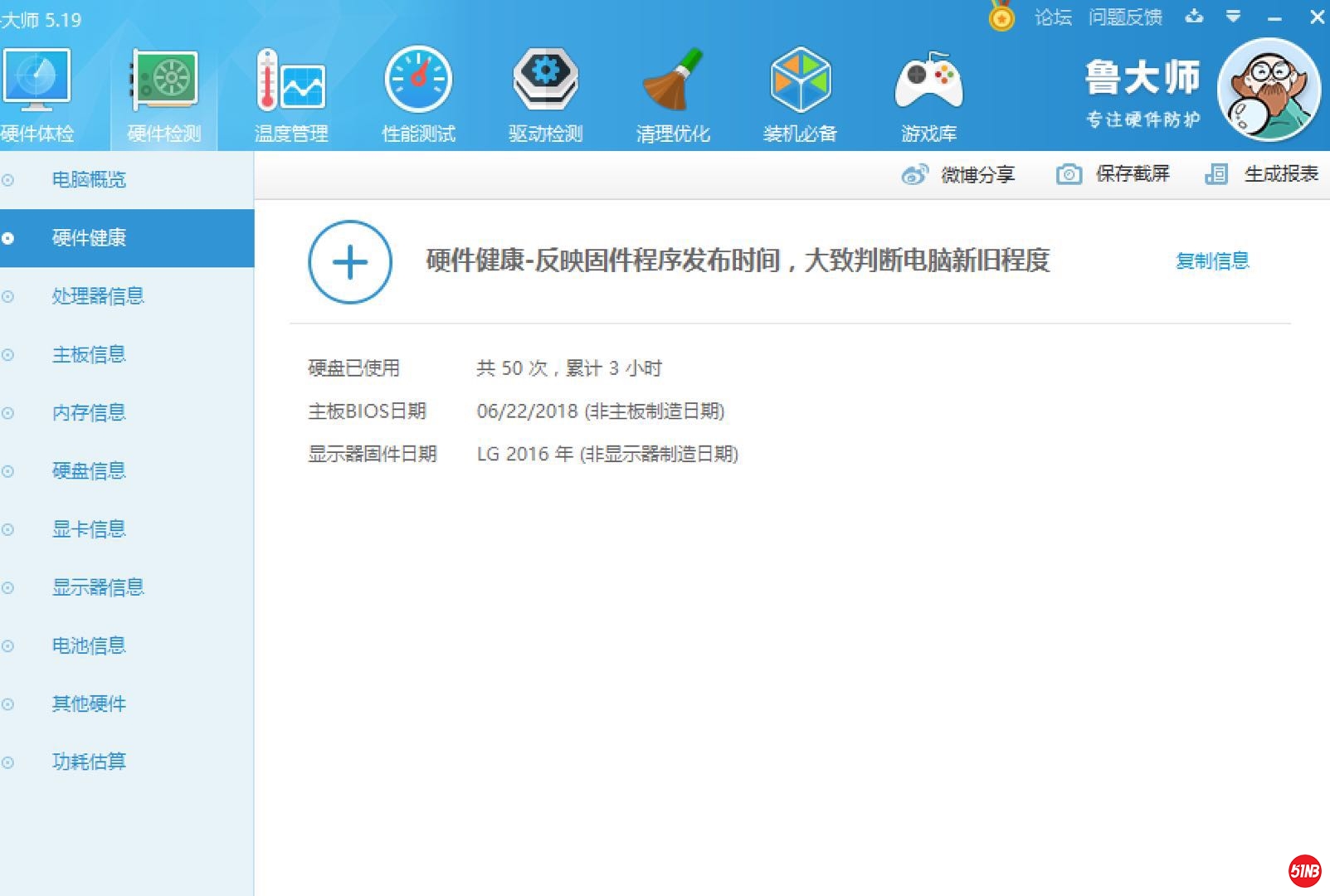
Task: Open the 清理优化 broom icon
Action: (673, 81)
